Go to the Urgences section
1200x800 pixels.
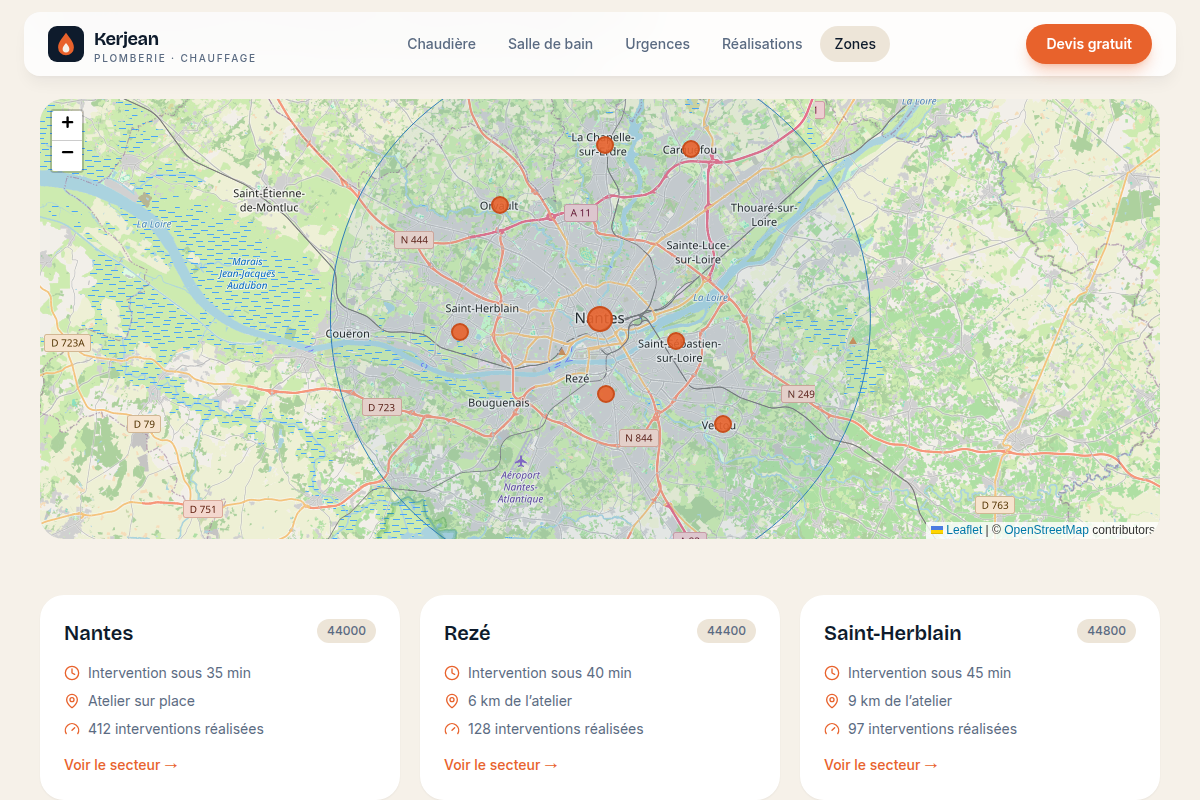pos(657,44)
